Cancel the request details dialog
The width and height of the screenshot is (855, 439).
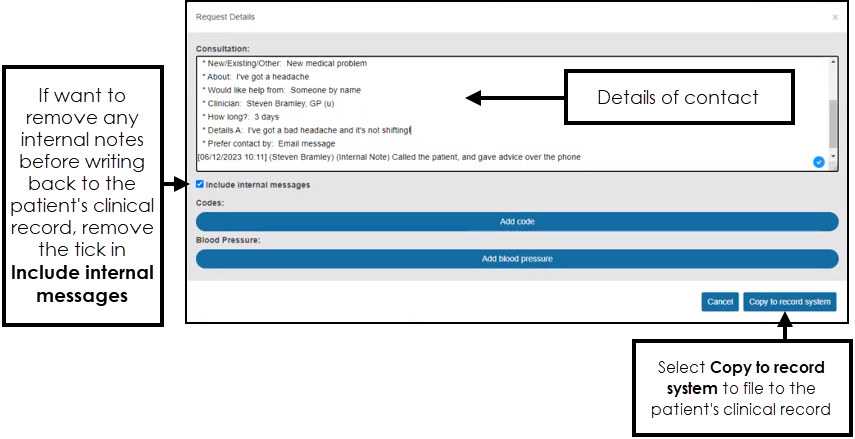(x=720, y=302)
